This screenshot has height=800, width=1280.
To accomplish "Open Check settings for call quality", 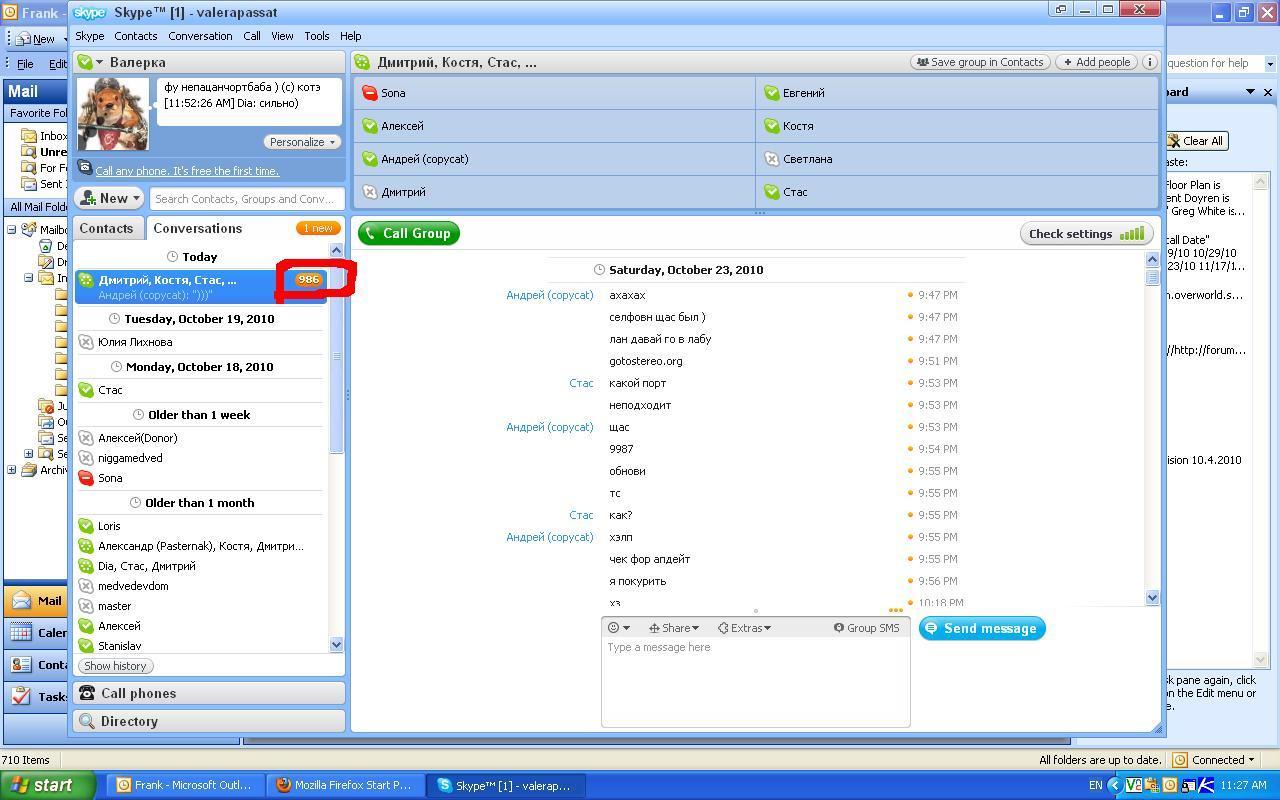I will click(1086, 233).
